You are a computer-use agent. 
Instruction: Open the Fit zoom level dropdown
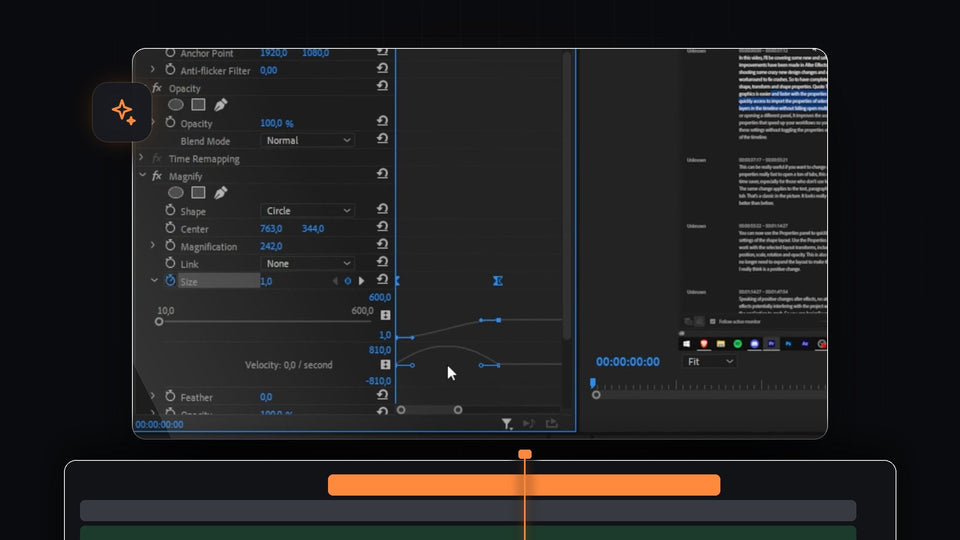709,362
